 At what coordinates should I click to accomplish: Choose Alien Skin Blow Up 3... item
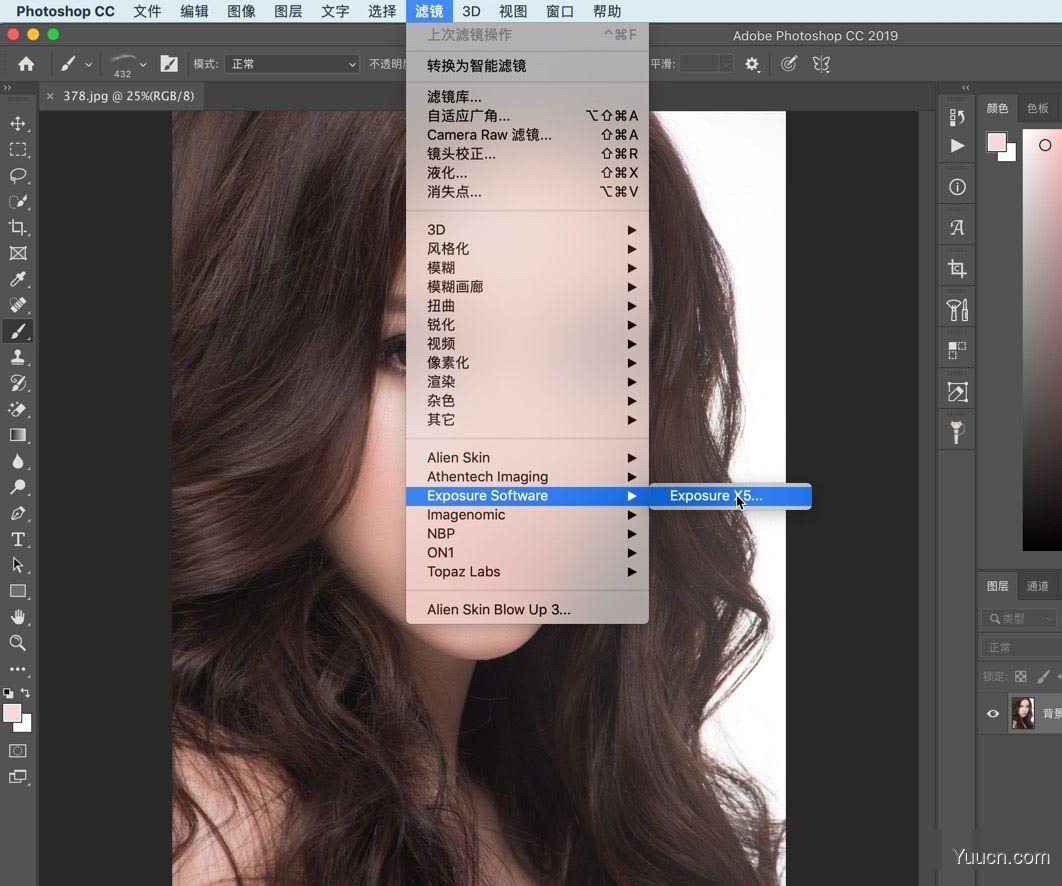point(527,610)
